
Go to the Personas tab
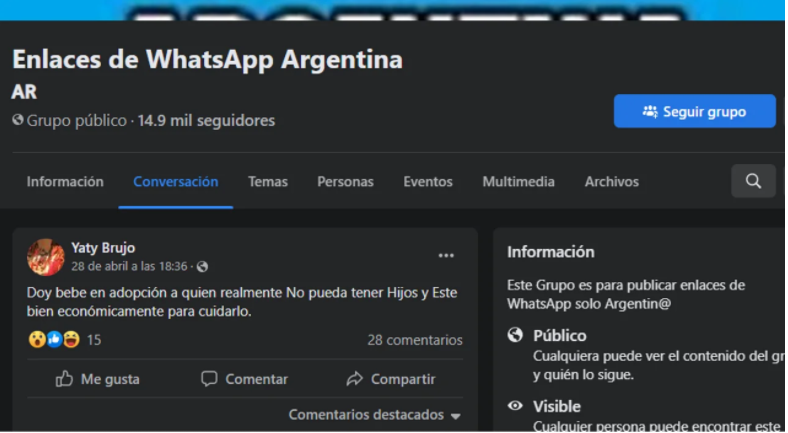coord(345,182)
